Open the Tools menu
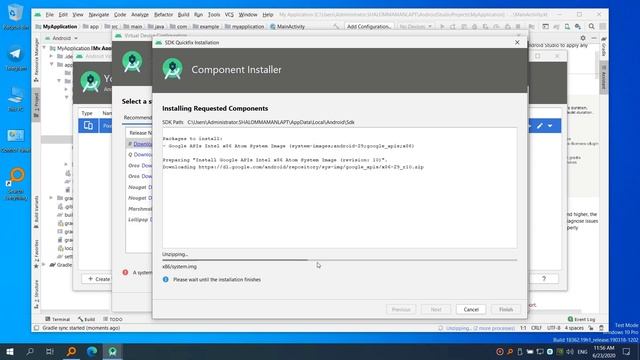The image size is (640, 360). (214, 15)
